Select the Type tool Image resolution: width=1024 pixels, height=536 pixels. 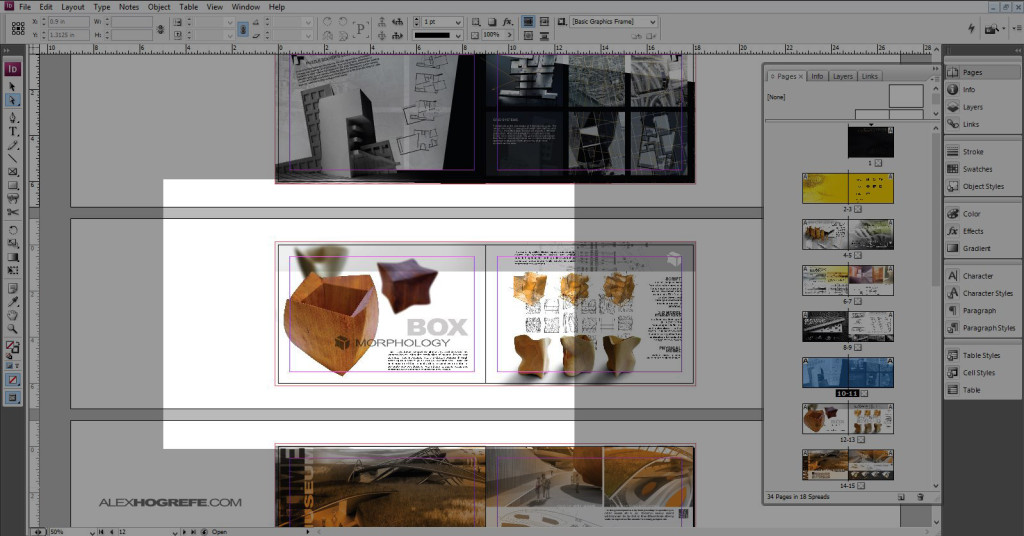[x=13, y=131]
